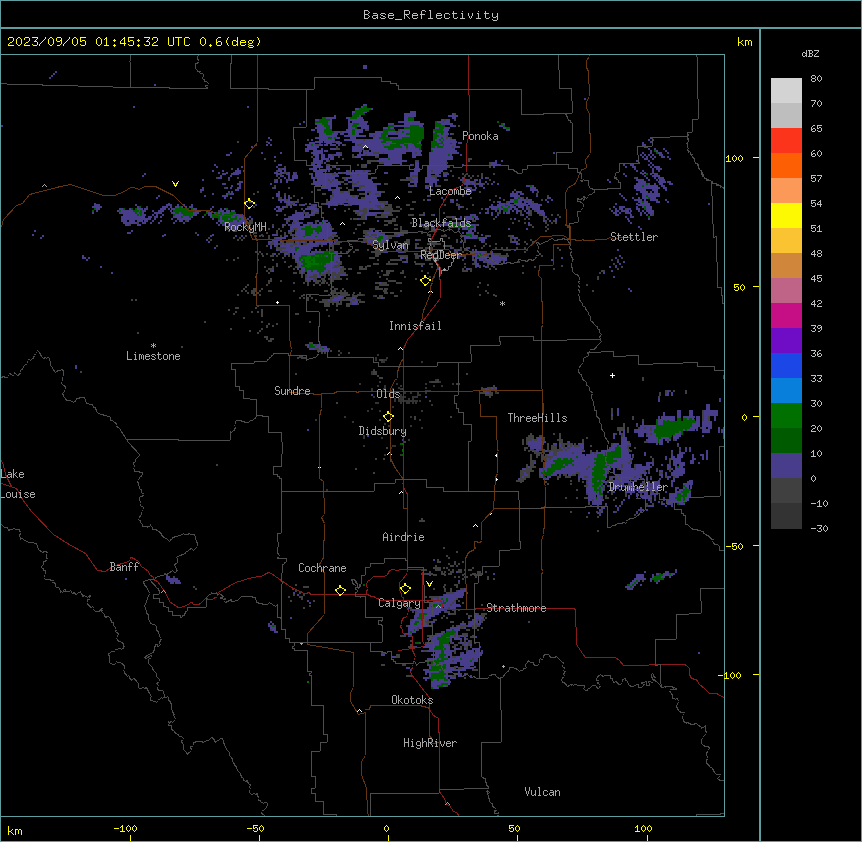The height and width of the screenshot is (842, 862).
Task: Click the HighRiver label
Action: click(x=430, y=743)
